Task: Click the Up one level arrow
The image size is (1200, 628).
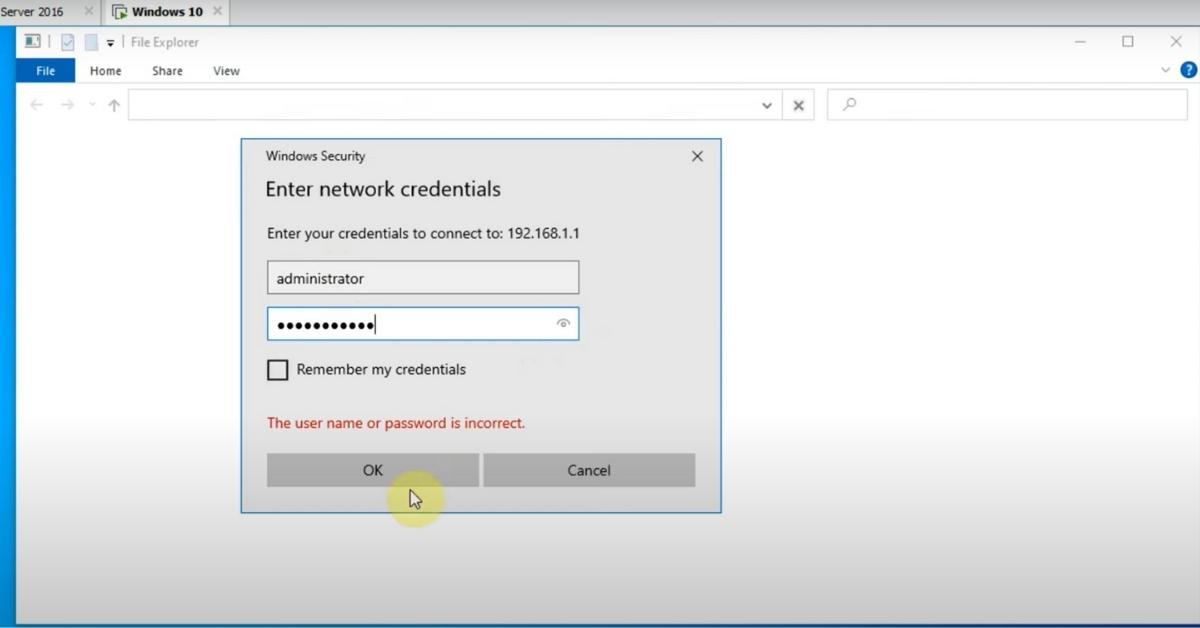Action: coord(114,105)
